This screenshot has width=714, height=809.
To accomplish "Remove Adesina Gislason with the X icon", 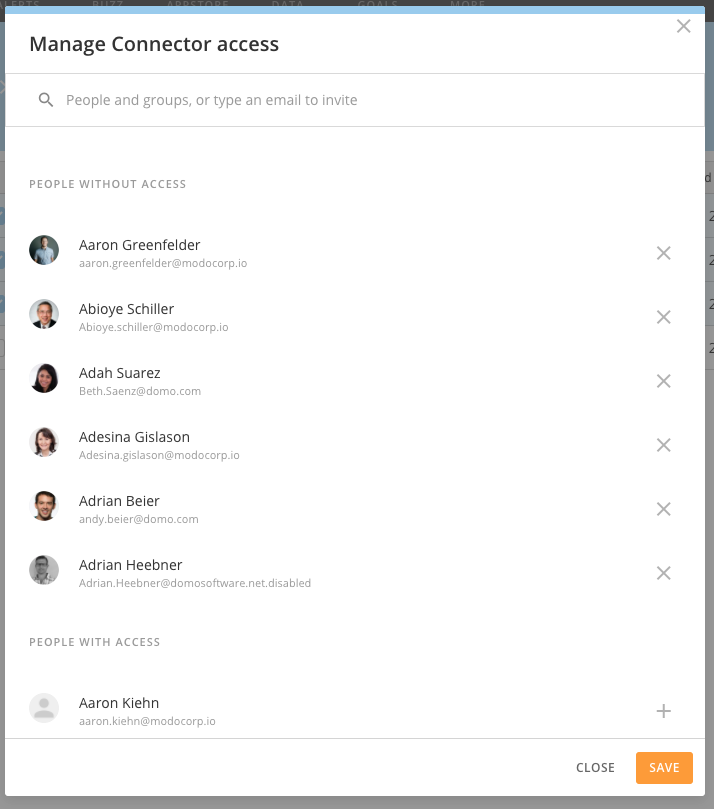I will 663,445.
